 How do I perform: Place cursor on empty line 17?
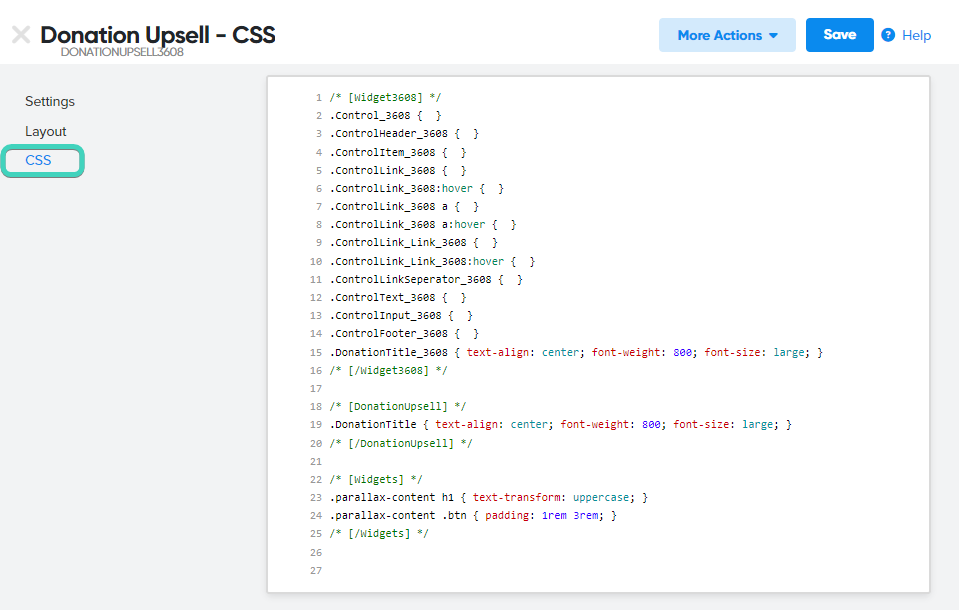click(598, 389)
